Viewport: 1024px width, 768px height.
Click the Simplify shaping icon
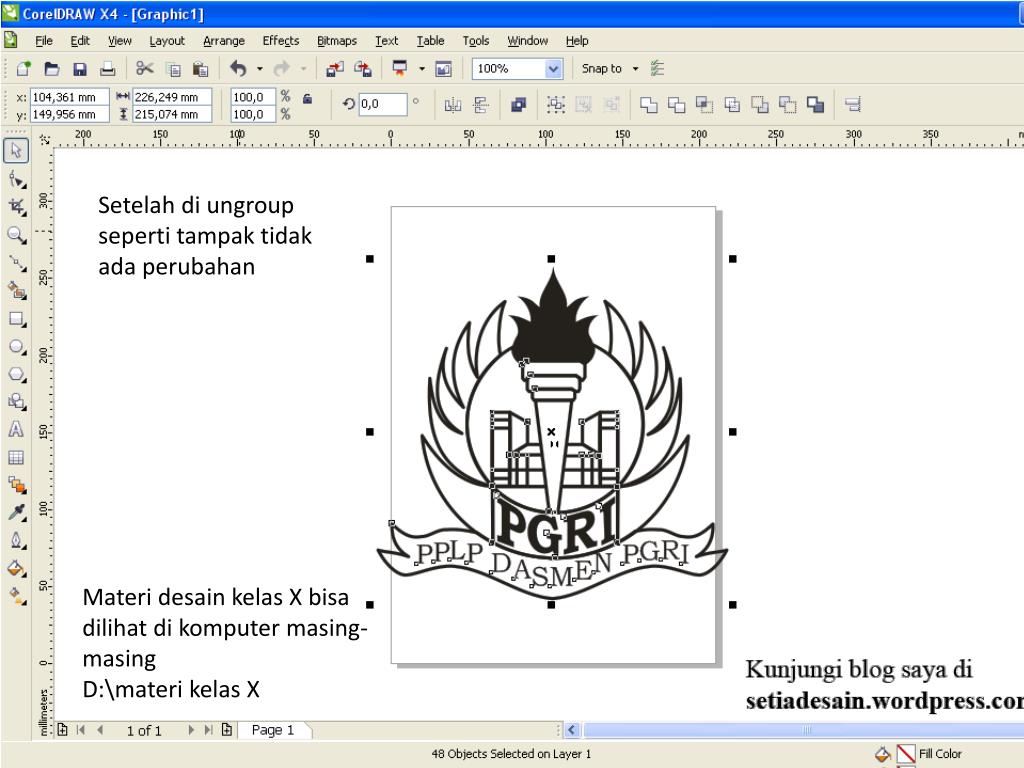[x=732, y=104]
